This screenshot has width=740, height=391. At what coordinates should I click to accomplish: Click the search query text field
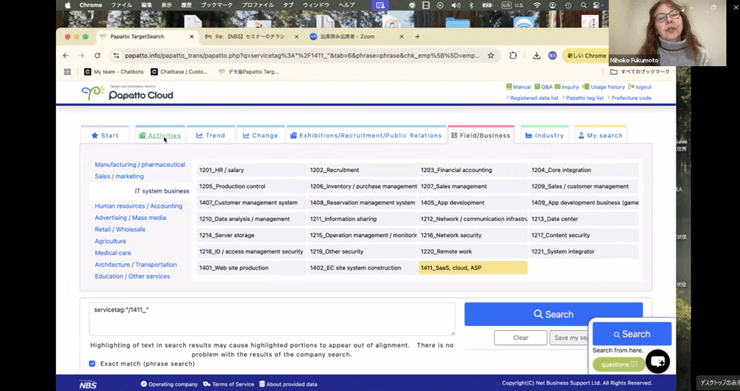[272, 319]
